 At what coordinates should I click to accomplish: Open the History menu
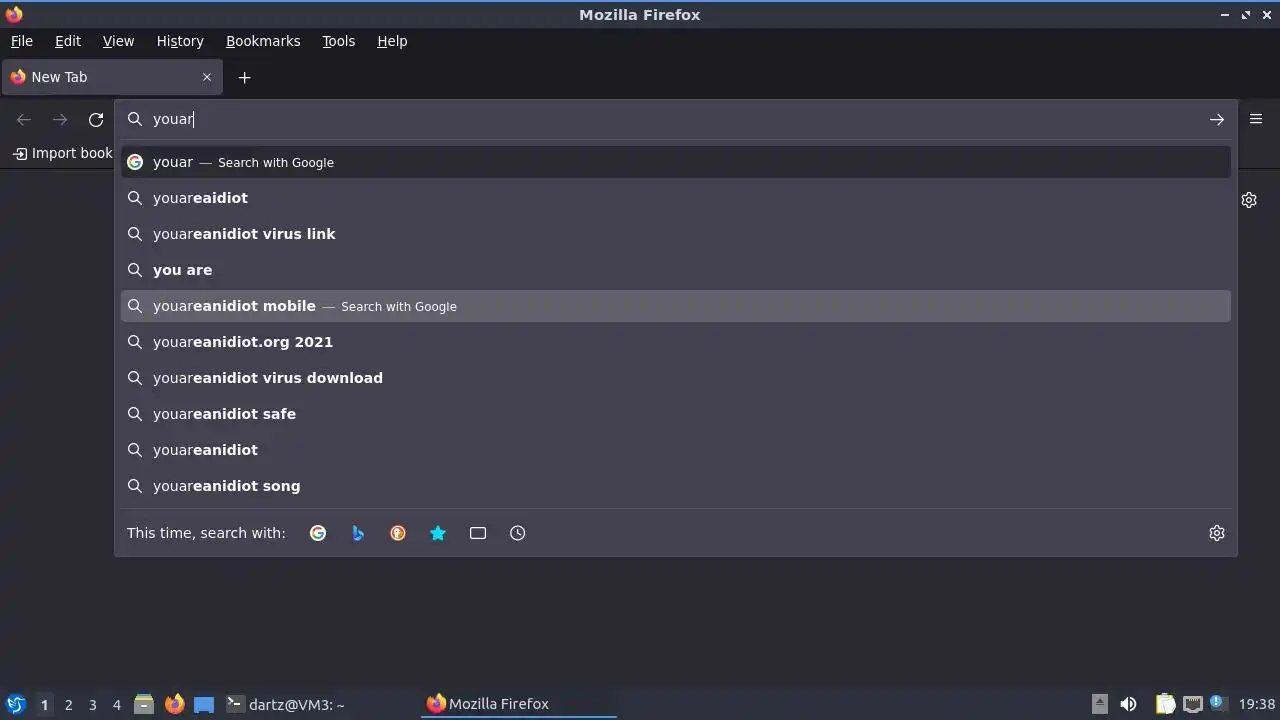coord(180,41)
